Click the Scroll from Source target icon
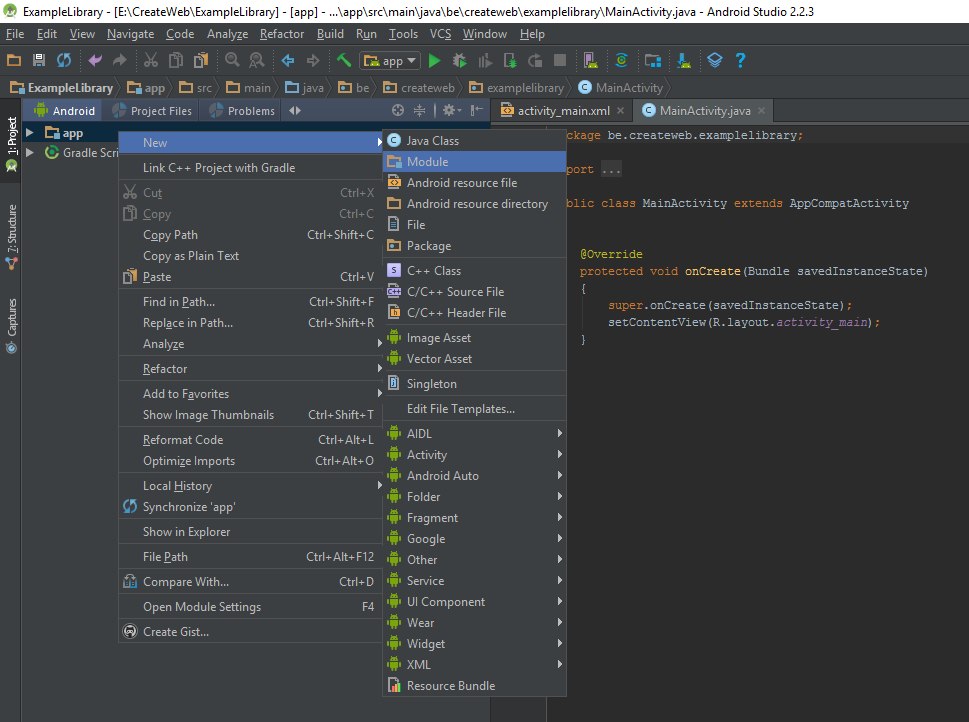The height and width of the screenshot is (722, 969). coord(398,111)
